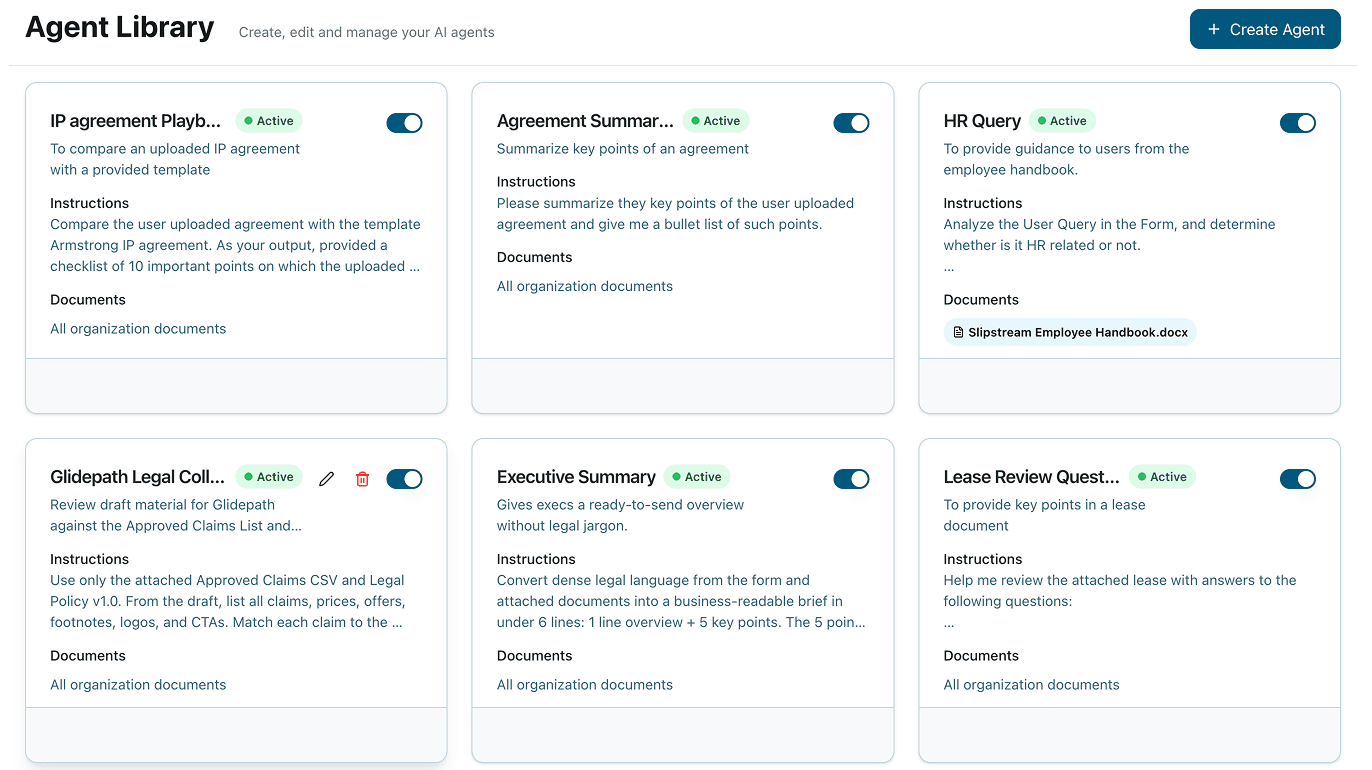This screenshot has height=770, width=1372.
Task: Click the Create Agent button
Action: [x=1265, y=29]
